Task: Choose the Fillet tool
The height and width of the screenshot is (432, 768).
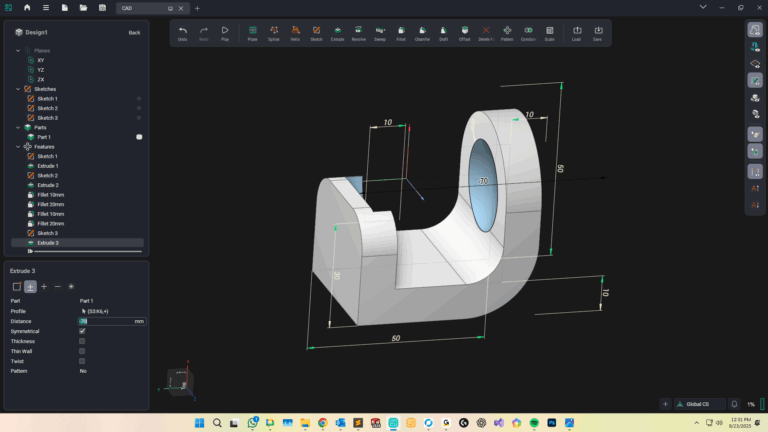Action: coord(400,33)
